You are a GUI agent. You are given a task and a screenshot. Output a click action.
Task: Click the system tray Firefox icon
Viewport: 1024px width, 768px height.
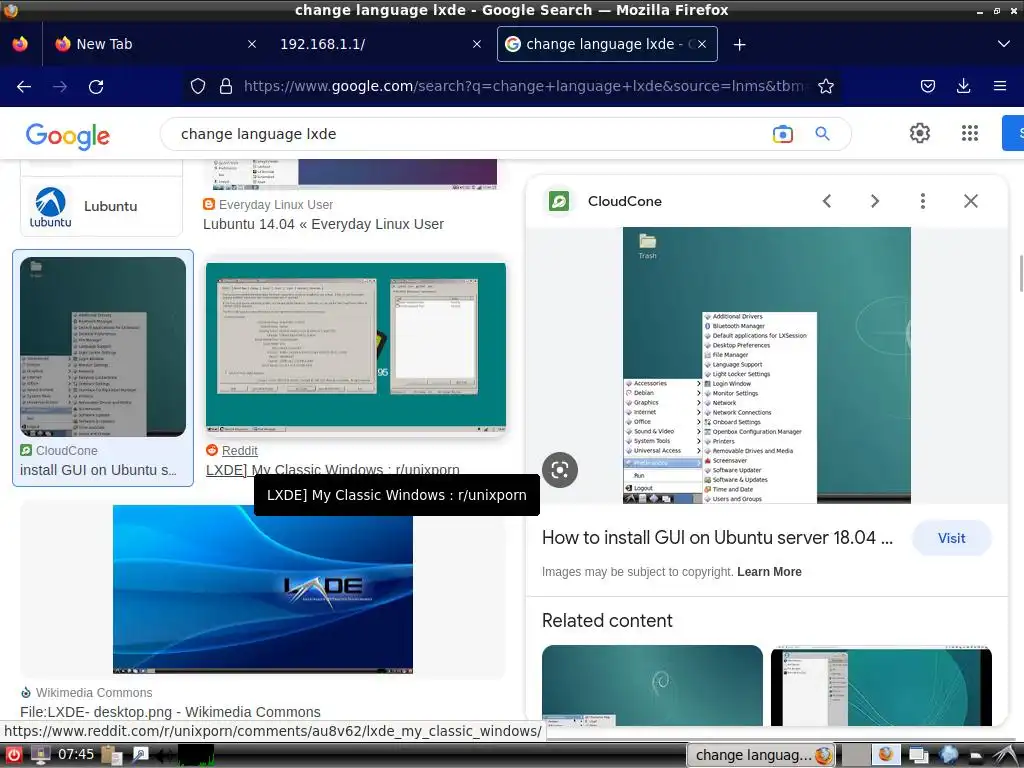click(x=885, y=755)
